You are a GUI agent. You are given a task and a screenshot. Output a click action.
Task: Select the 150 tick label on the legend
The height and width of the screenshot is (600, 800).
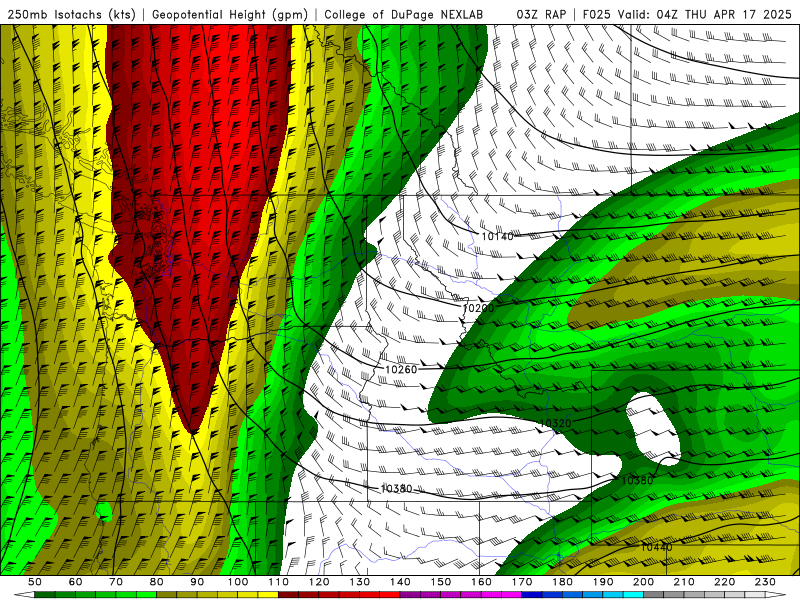pos(441,582)
